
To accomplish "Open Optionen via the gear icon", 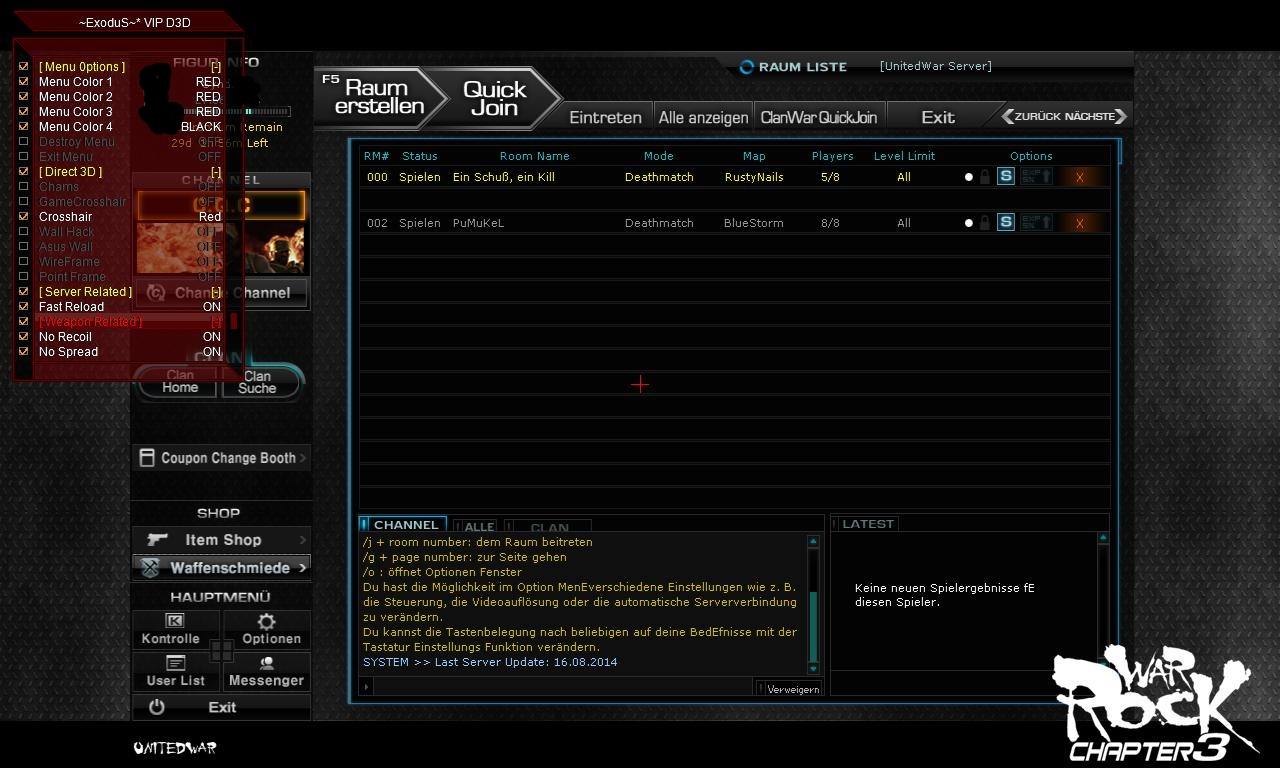I will (x=267, y=621).
